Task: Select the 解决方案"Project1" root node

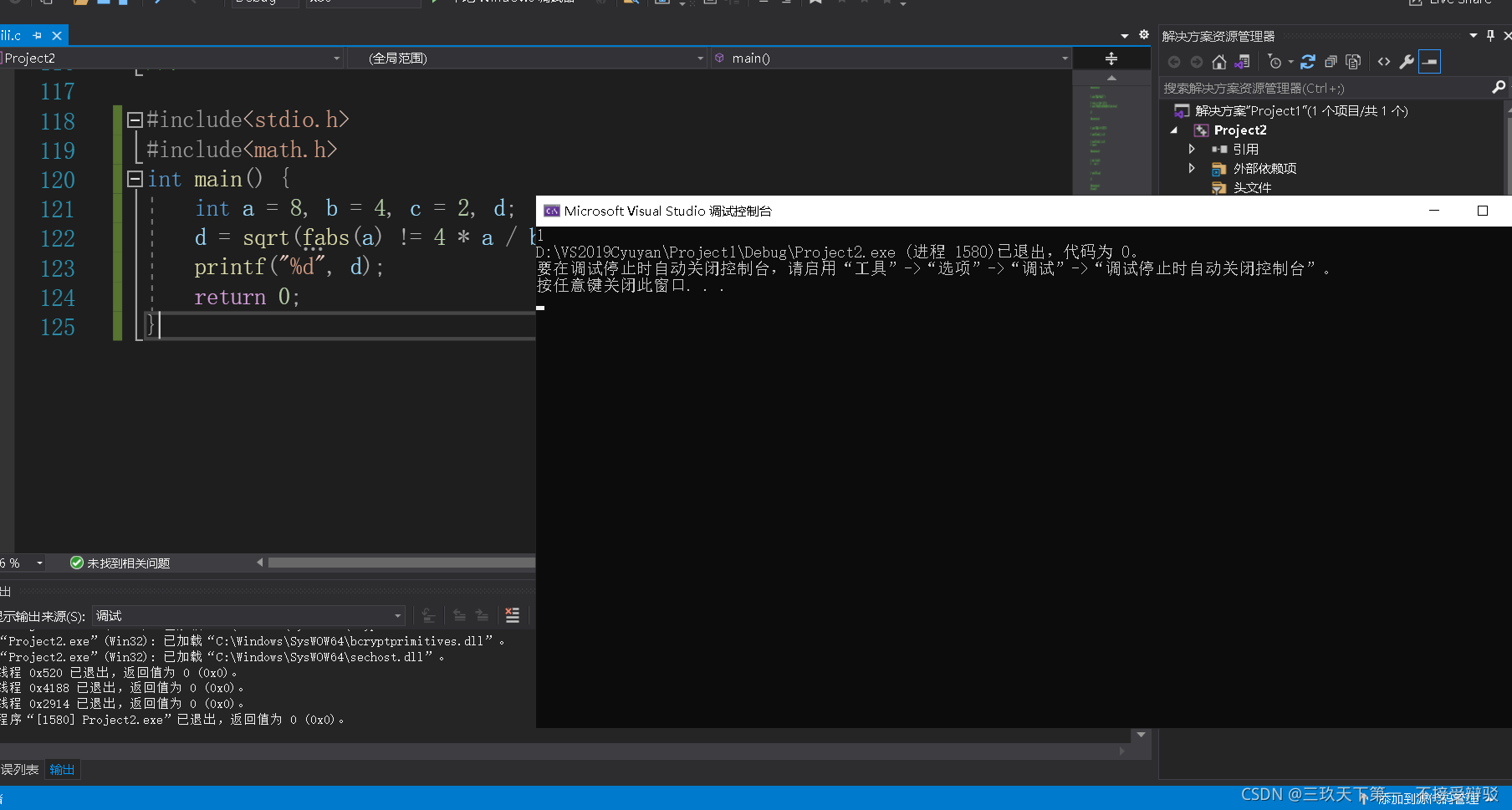Action: (x=1301, y=111)
